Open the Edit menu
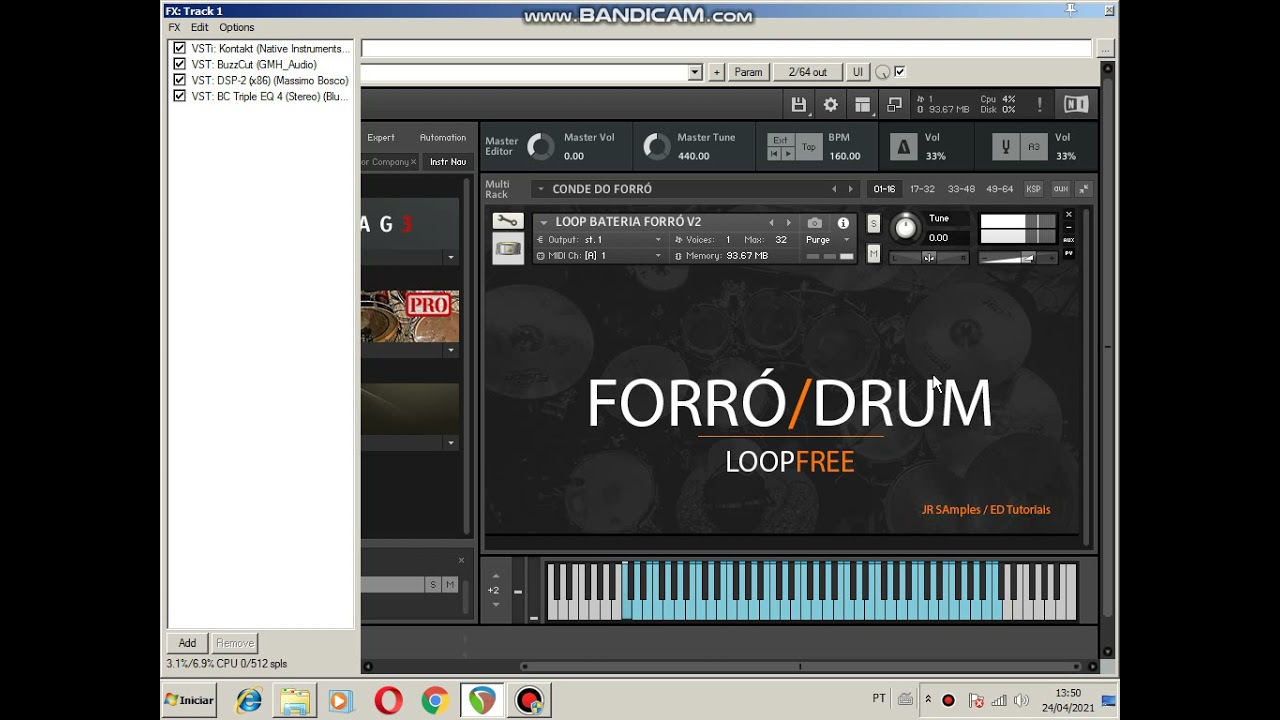1280x720 pixels. [x=200, y=27]
